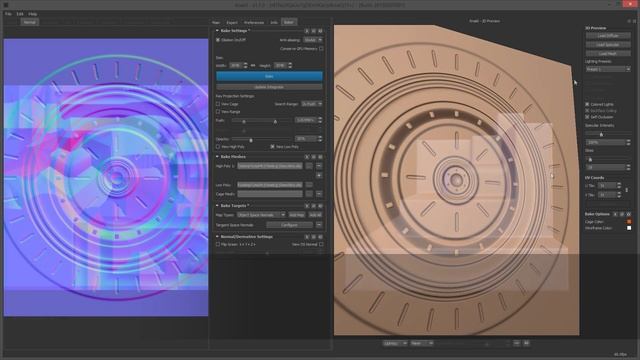640x360 pixels.
Task: Open the Anti-aliasing dropdown
Action: pos(313,40)
